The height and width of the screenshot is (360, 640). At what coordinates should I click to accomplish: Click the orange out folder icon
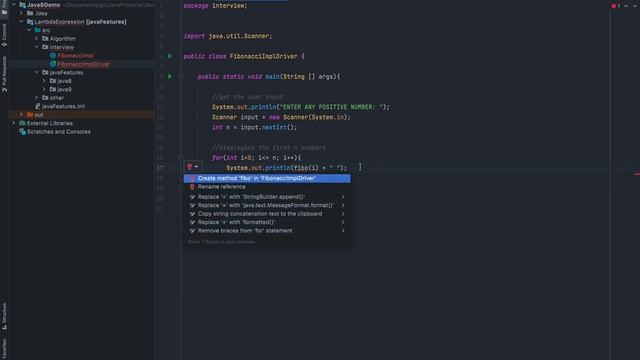tap(30, 115)
